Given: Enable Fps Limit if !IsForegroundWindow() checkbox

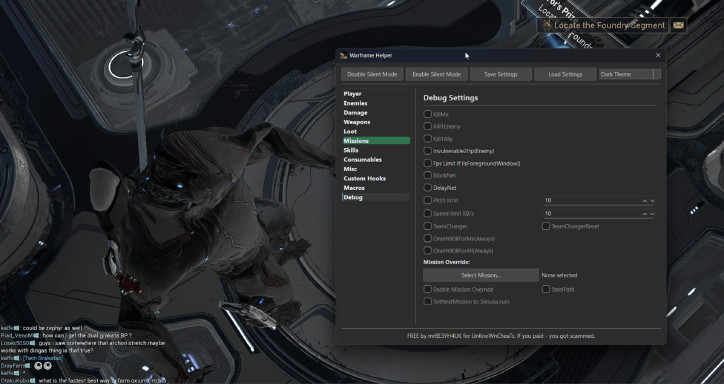Looking at the screenshot, I should click(x=428, y=163).
